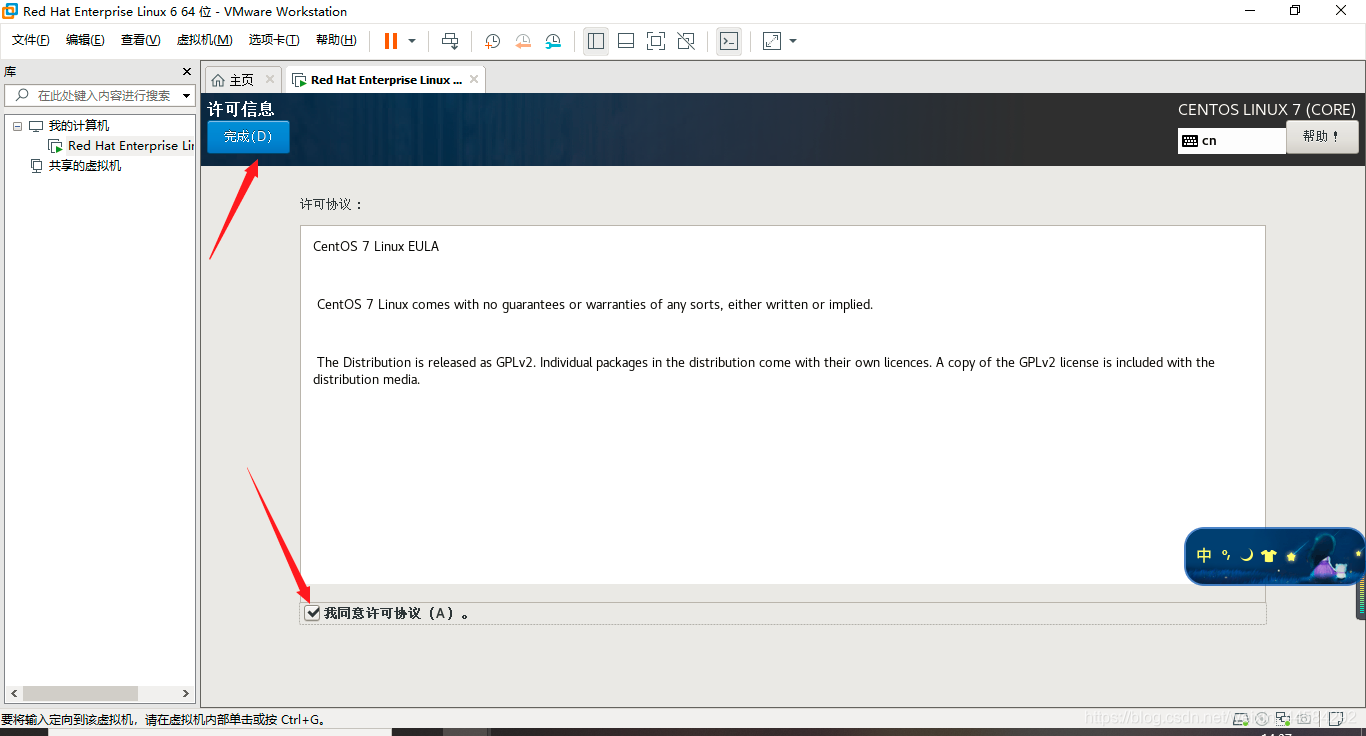Click the CENTOS LINUX 7 (CORE) label
The image size is (1366, 736).
click(x=1267, y=110)
